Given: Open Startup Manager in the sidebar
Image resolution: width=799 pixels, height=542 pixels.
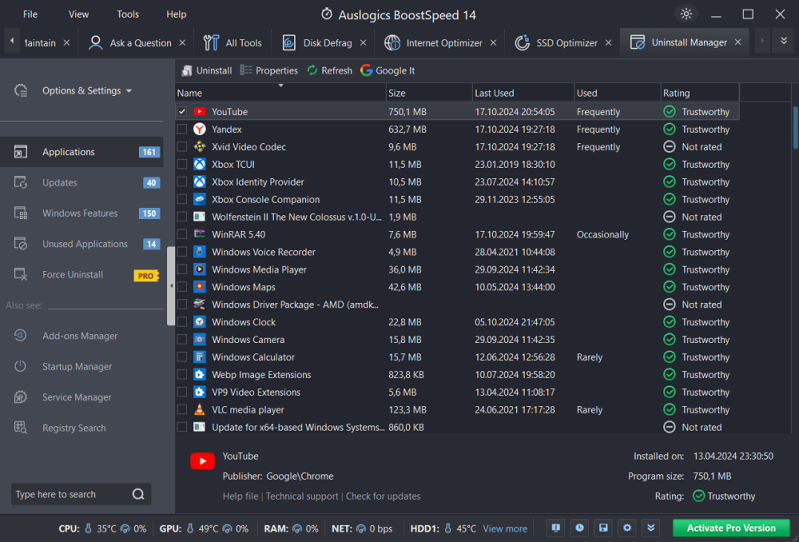Looking at the screenshot, I should (77, 366).
